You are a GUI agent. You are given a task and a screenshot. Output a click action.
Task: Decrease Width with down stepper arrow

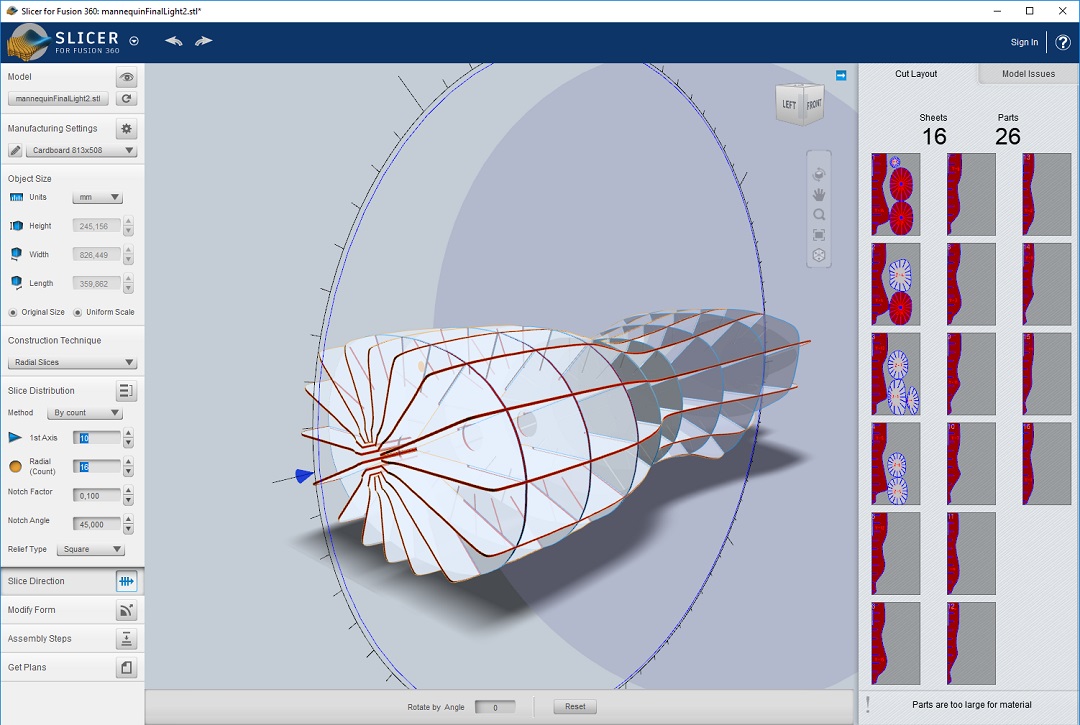[x=128, y=260]
